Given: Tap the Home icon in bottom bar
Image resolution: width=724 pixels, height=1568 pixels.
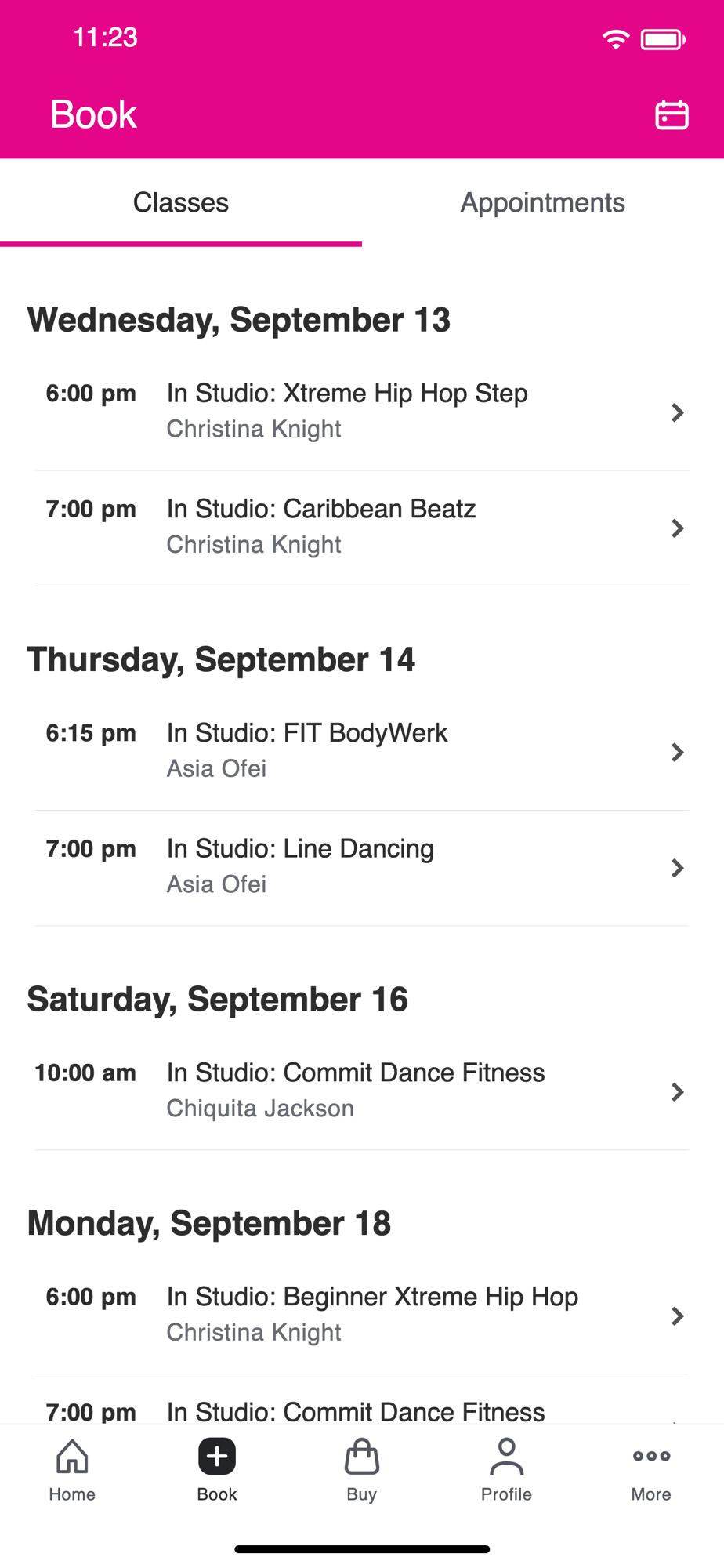Looking at the screenshot, I should [72, 1457].
